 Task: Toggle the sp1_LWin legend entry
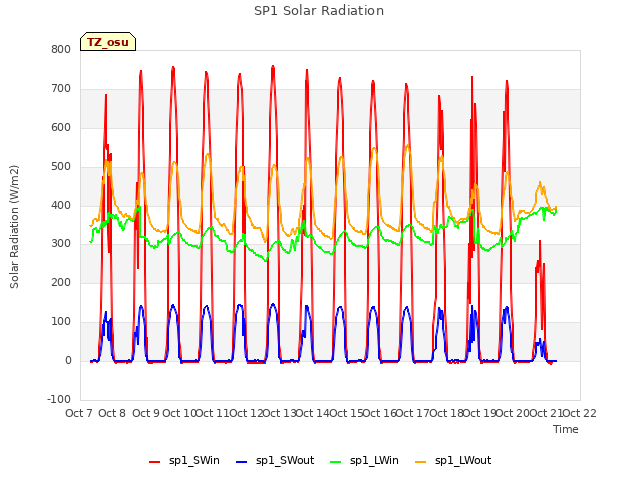coord(364,461)
